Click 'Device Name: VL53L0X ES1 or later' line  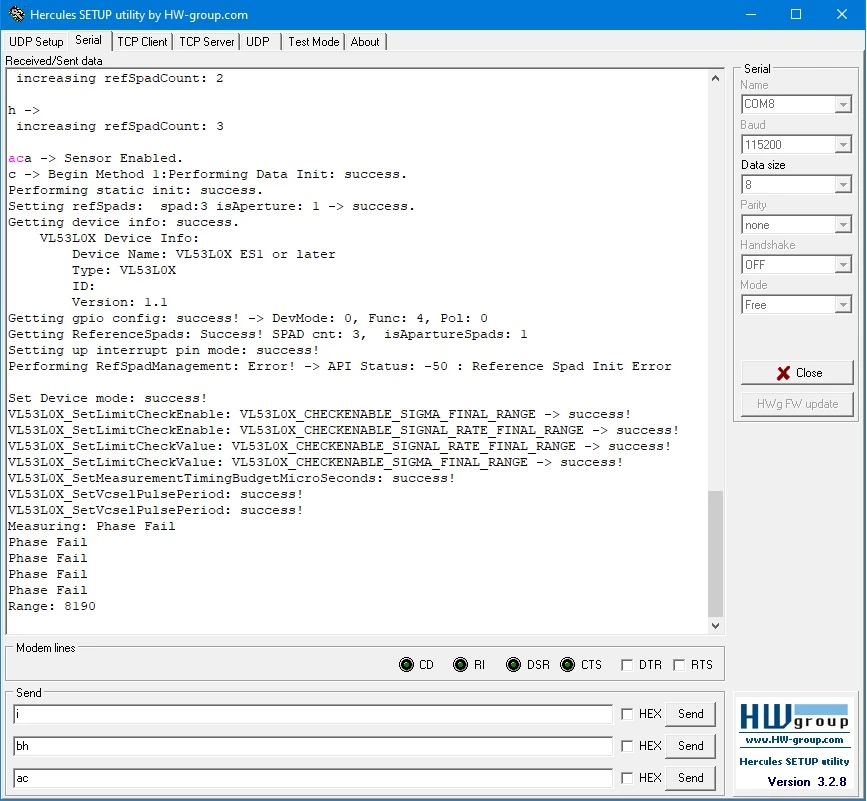pos(203,254)
